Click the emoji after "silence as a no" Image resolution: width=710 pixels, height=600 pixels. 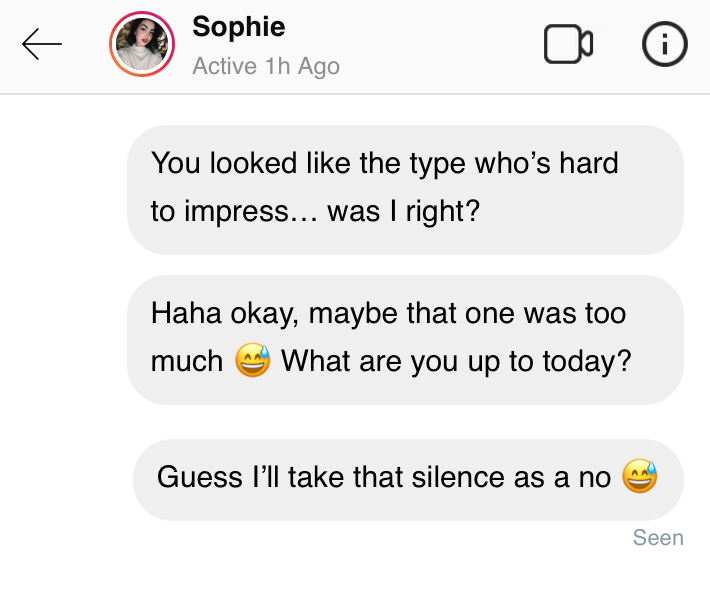coord(640,476)
